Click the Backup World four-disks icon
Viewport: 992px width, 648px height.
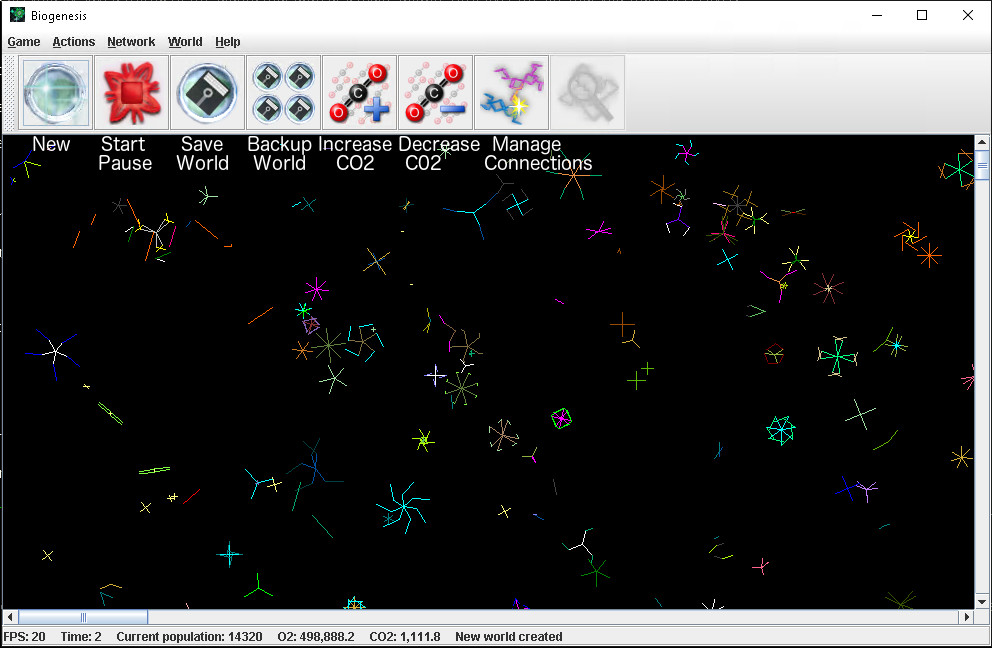283,93
